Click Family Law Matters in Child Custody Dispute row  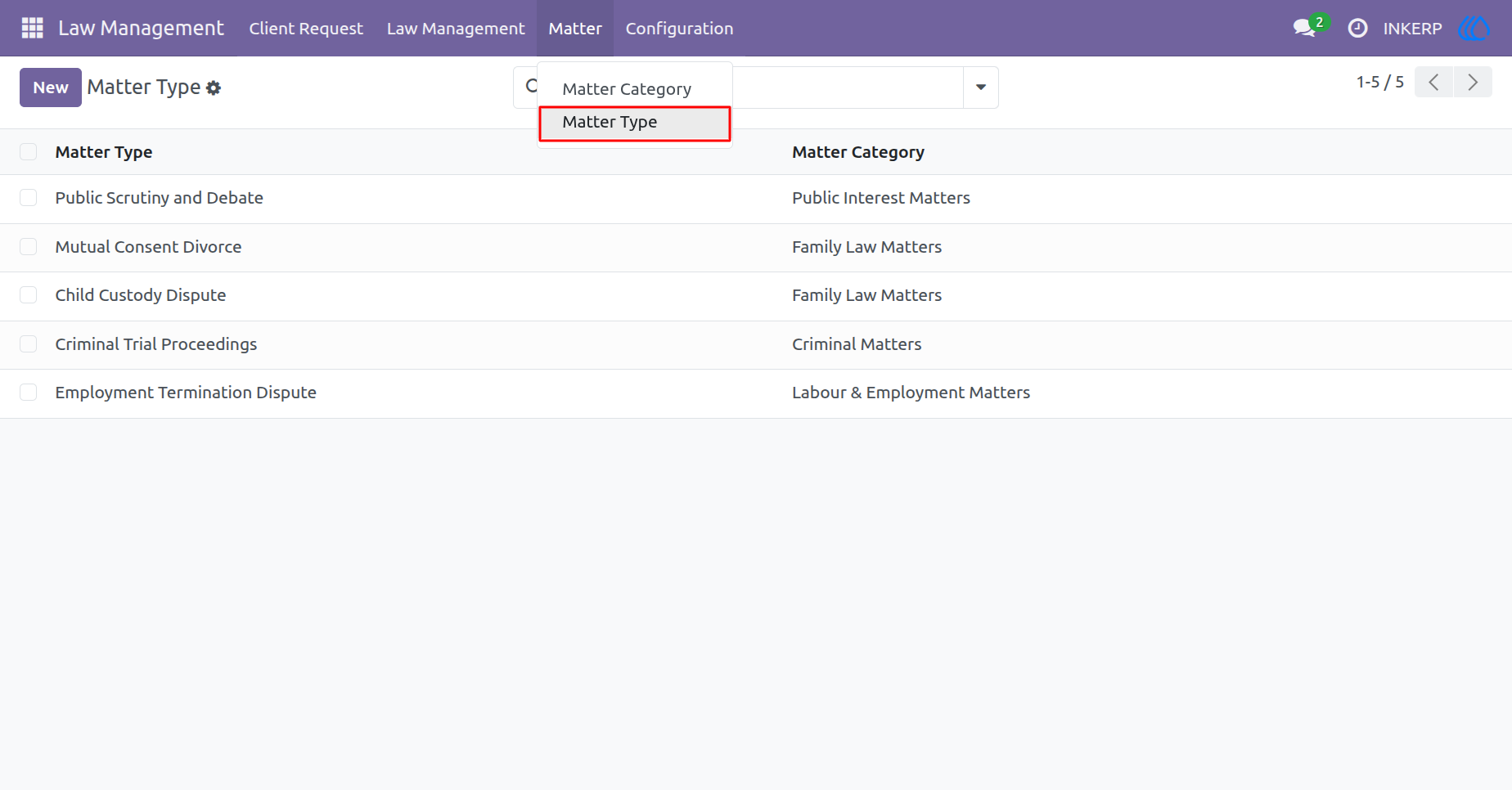click(x=866, y=295)
